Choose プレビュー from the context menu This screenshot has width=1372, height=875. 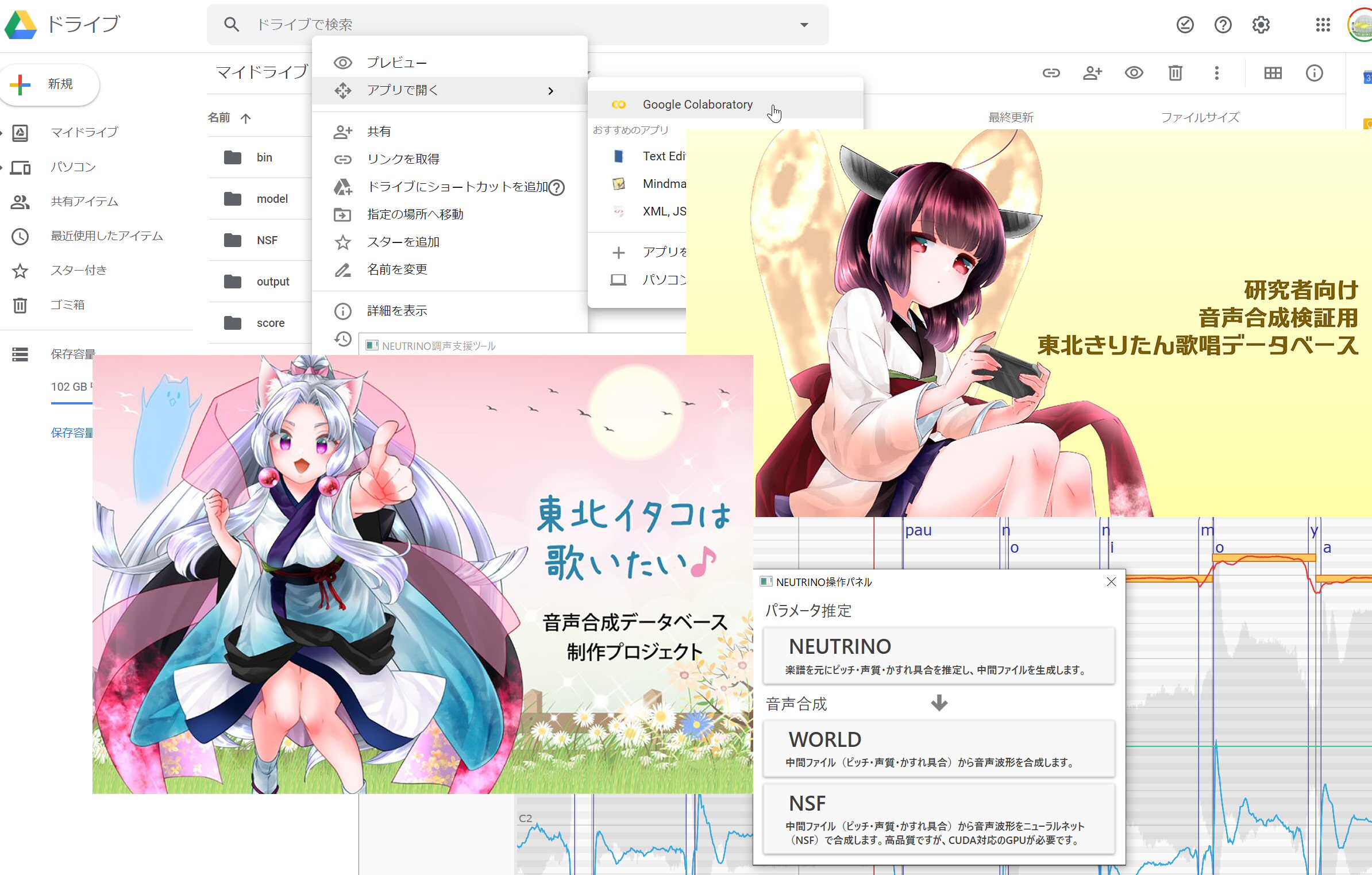tap(449, 63)
